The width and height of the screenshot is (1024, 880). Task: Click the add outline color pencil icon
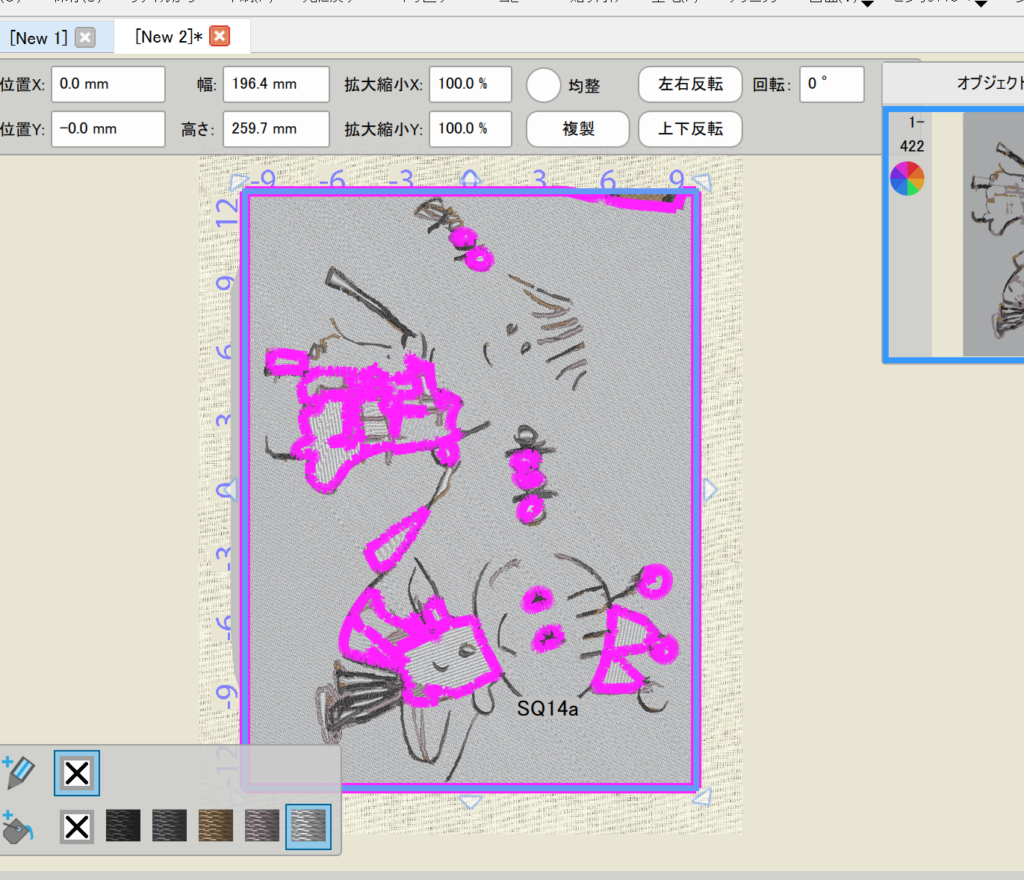[20, 772]
